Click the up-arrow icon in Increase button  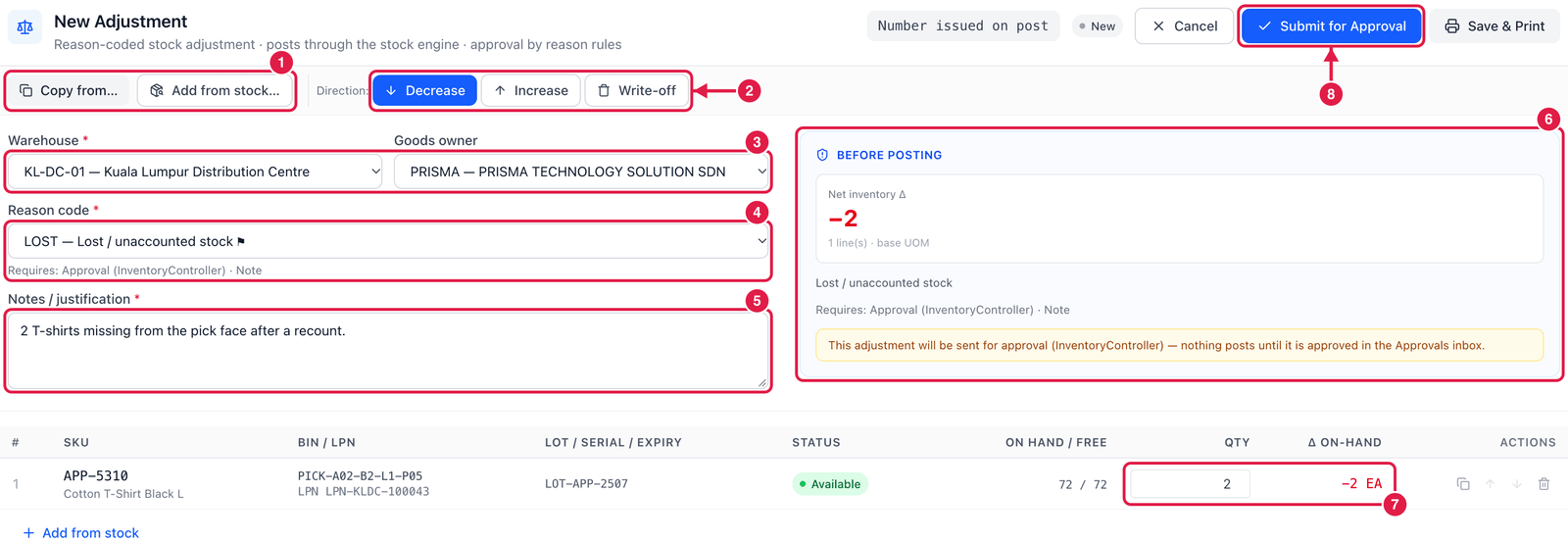click(500, 90)
